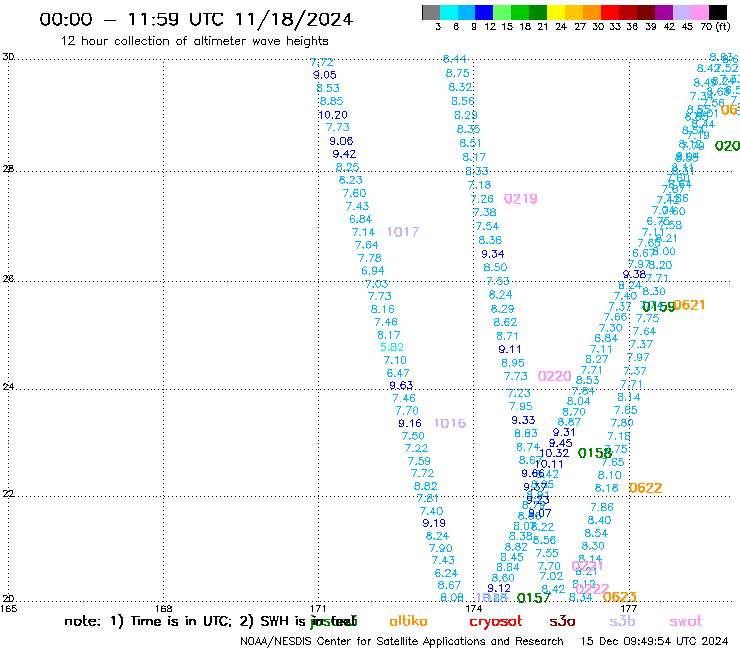Click the yellow 24 ft legend swatch
Screen dimensions: 740x650
[x=556, y=12]
